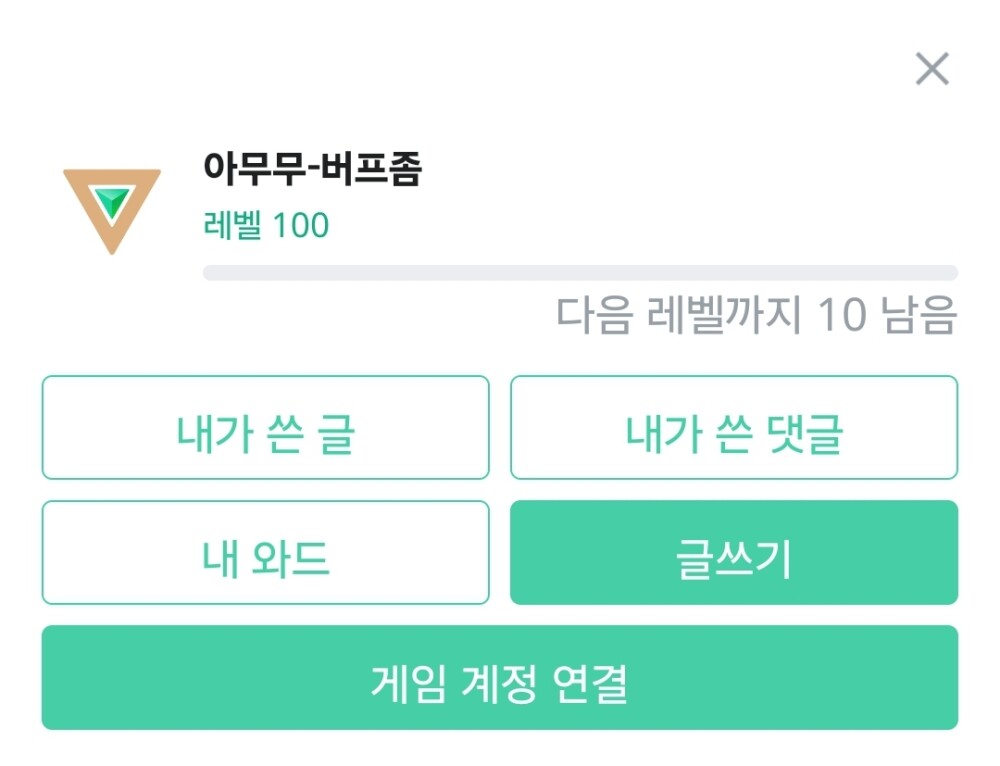
Task: View my written posts via 내가 쓴 글
Action: (x=265, y=428)
